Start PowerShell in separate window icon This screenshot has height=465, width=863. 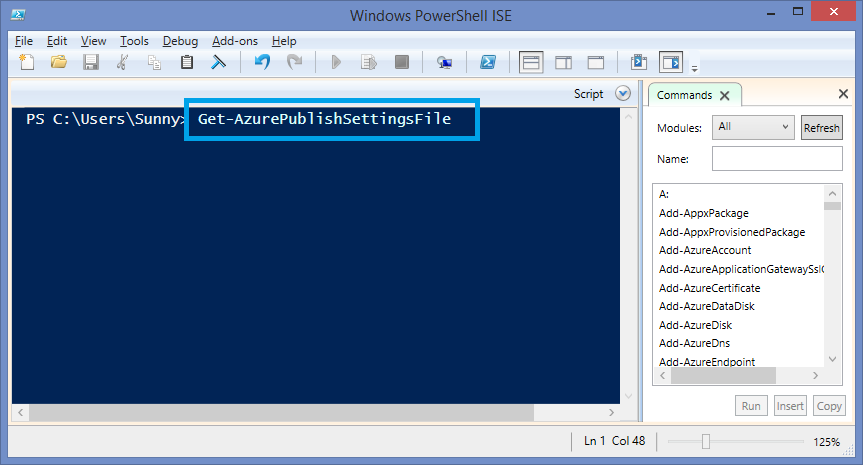tap(488, 62)
